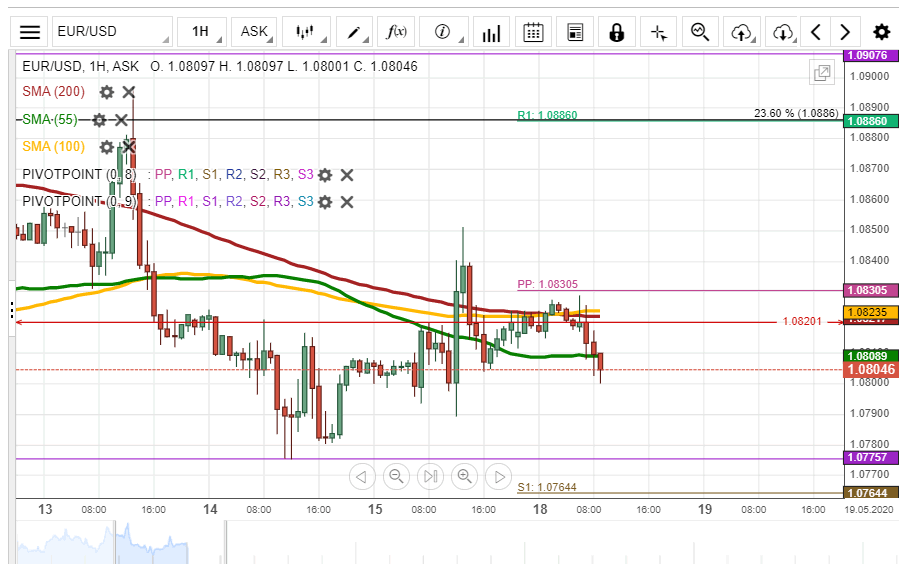Viewport: 905px width, 568px height.
Task: Open chart settings gear in toolbar
Action: [881, 32]
